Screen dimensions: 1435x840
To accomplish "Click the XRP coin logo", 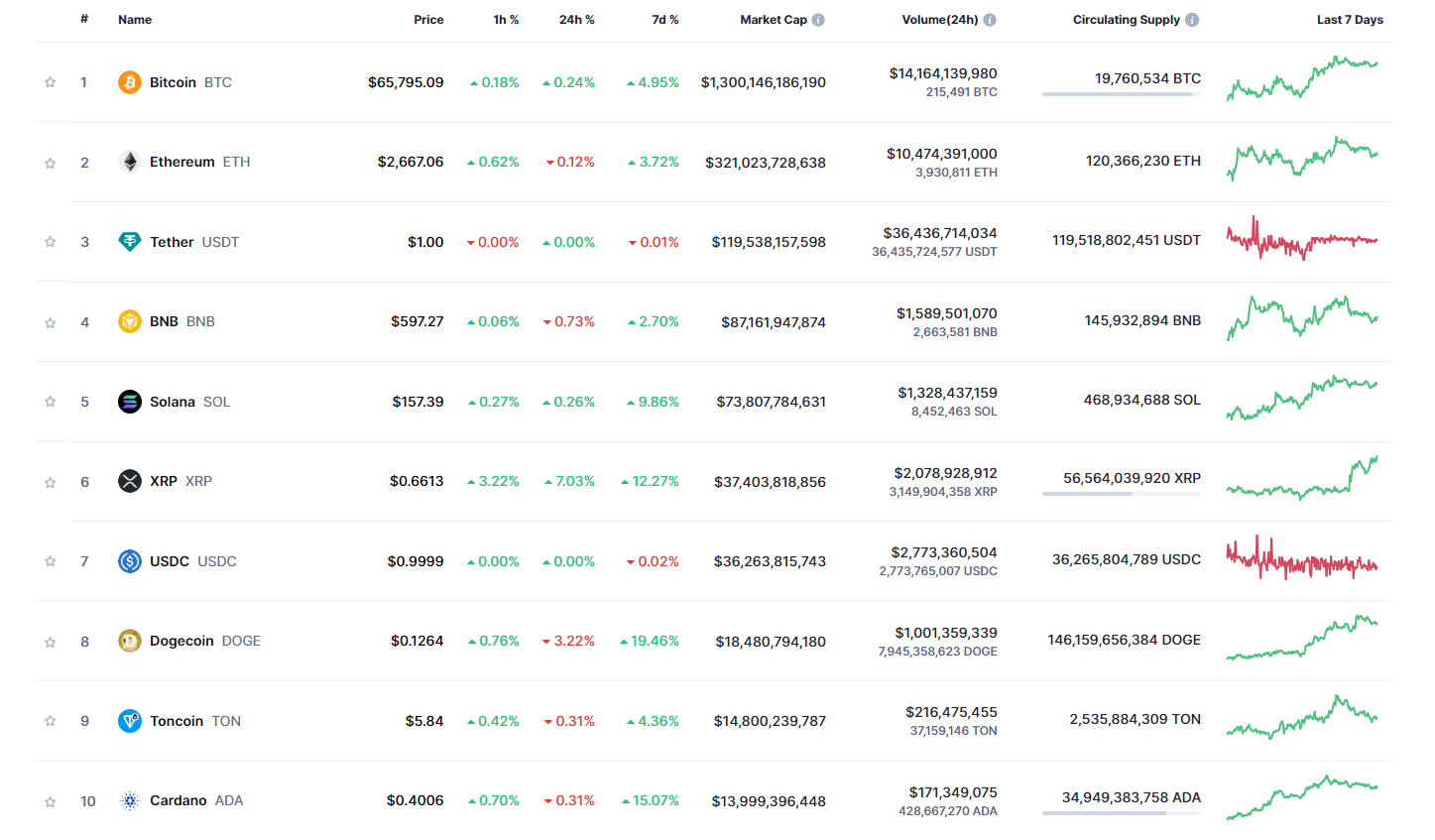I will coord(130,481).
